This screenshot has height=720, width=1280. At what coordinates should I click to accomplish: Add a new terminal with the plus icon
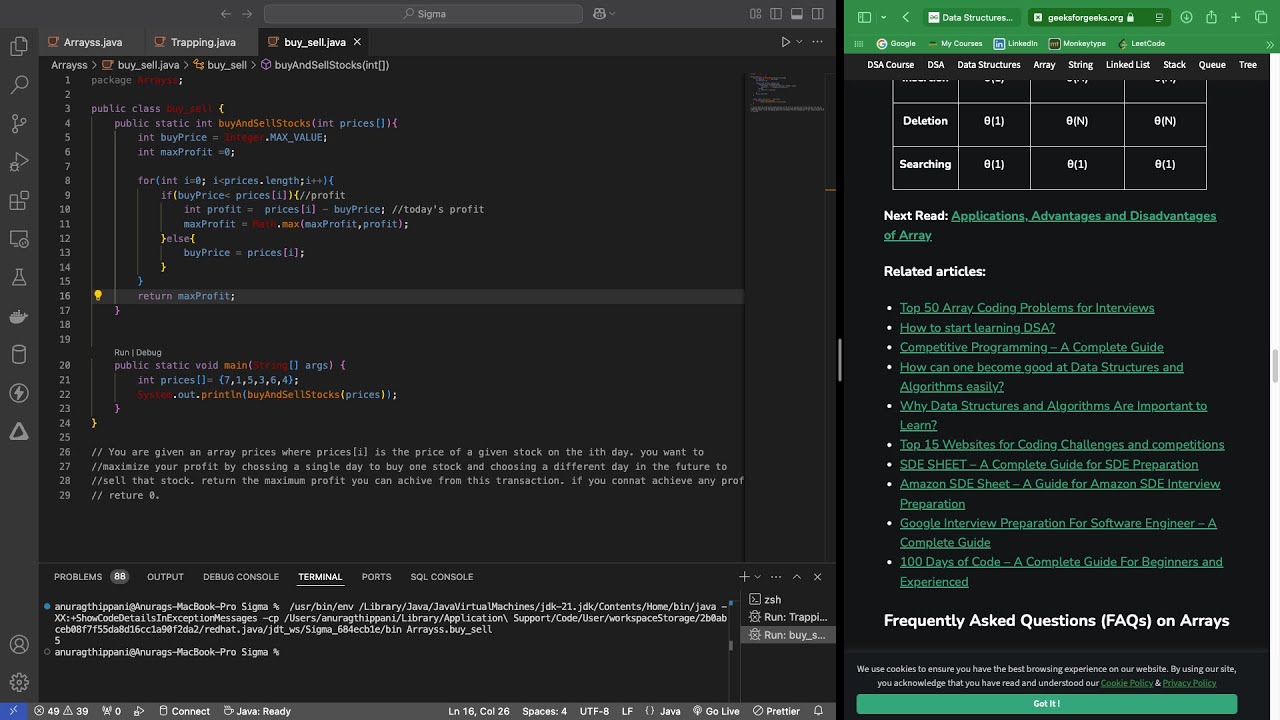click(744, 577)
